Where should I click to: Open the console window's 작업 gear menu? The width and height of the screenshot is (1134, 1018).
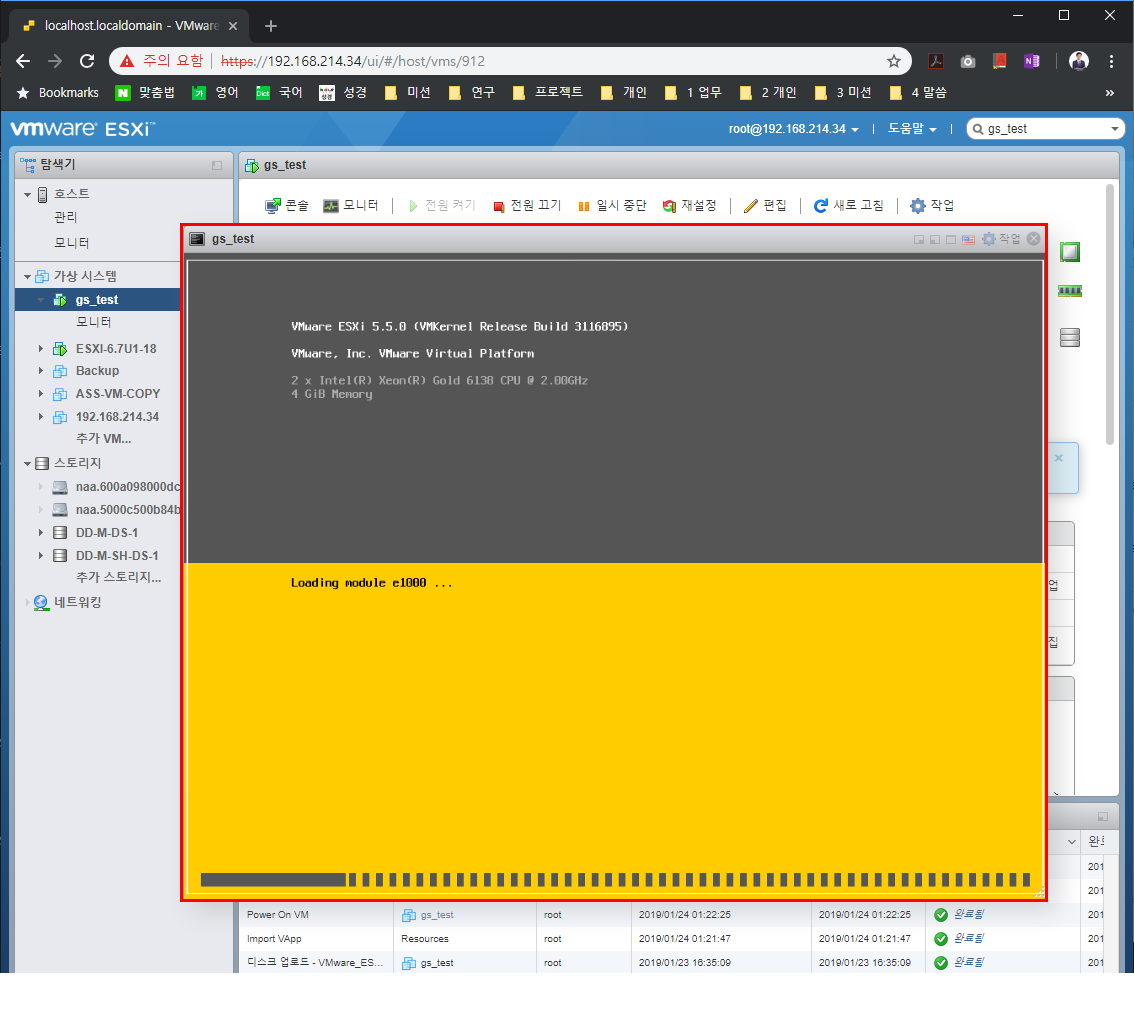coord(1001,239)
